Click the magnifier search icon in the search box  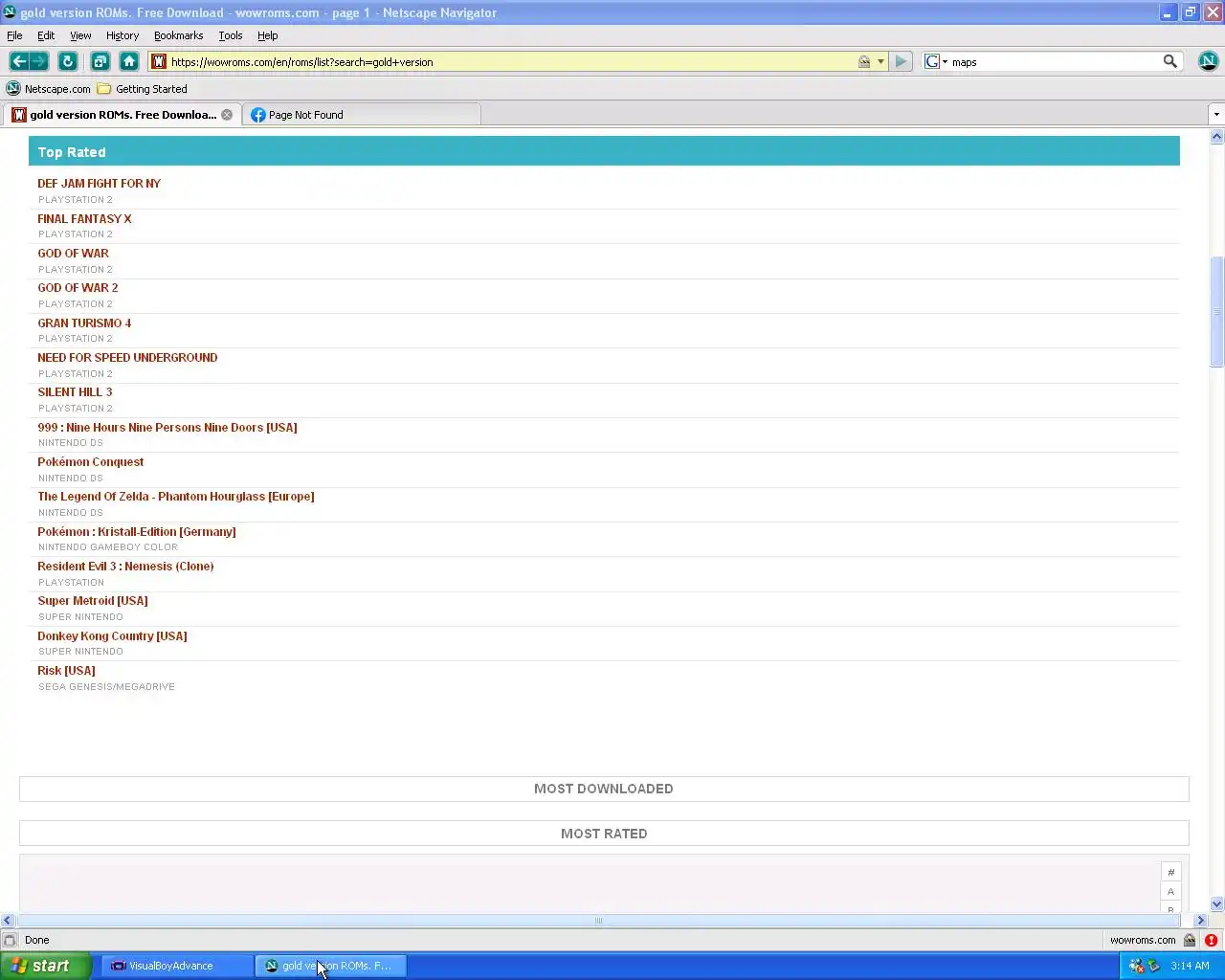click(x=1169, y=61)
